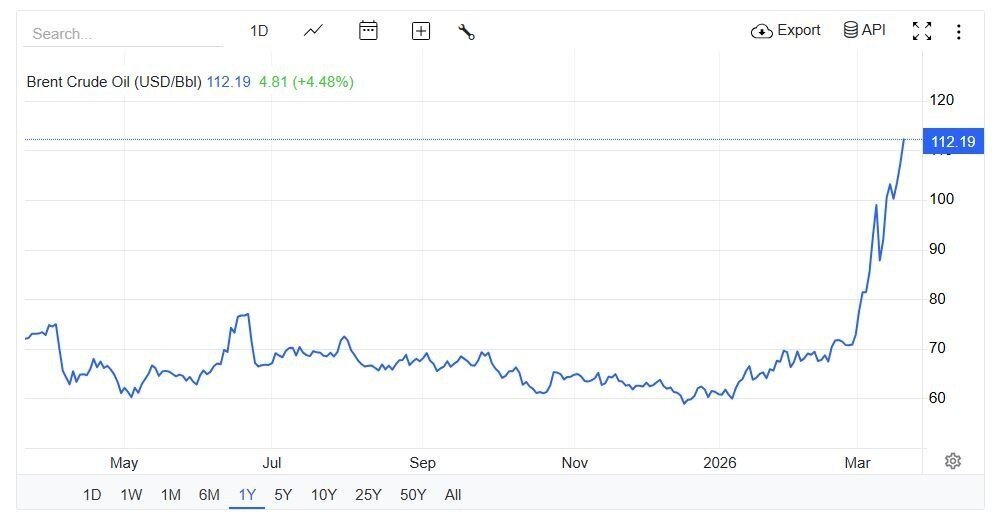Open the API database icon
Screen dimensions: 996x518
pyautogui.click(x=851, y=30)
